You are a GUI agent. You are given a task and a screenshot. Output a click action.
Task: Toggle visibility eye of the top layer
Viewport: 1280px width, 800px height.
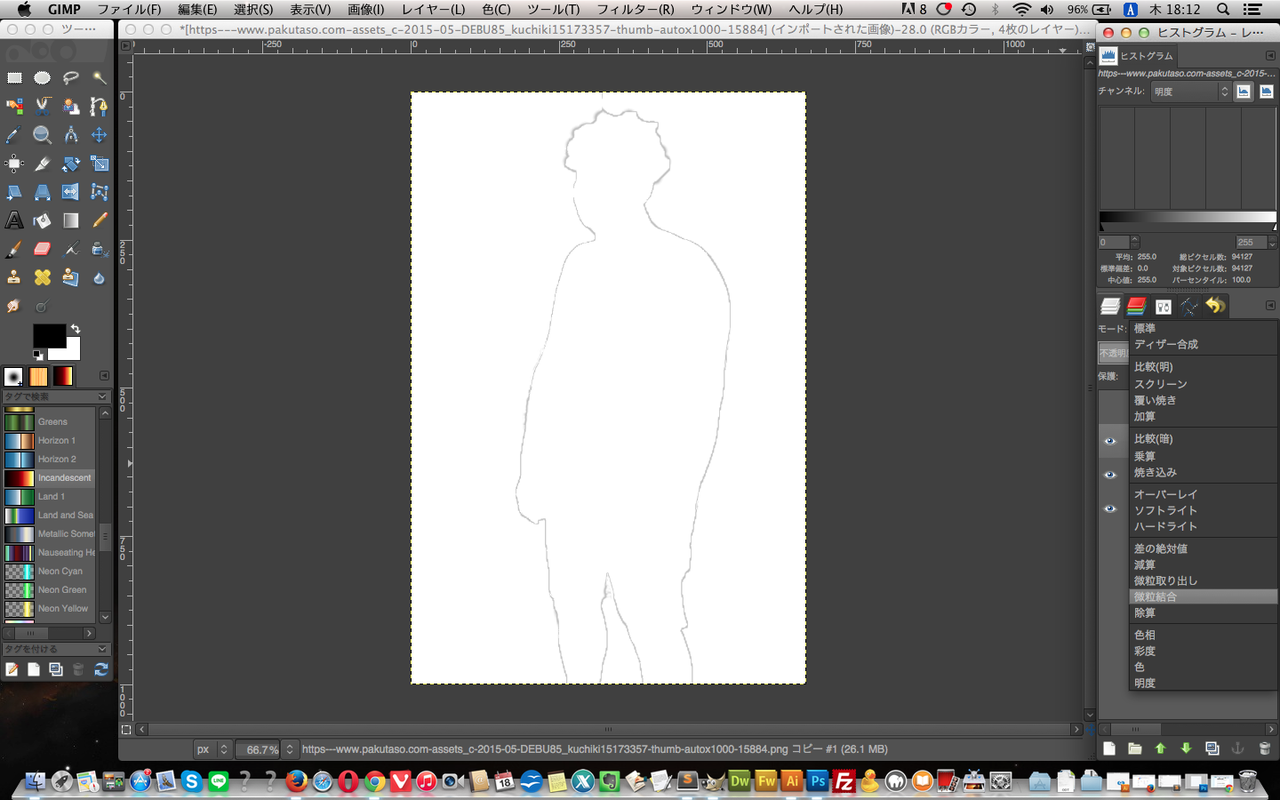click(1109, 441)
